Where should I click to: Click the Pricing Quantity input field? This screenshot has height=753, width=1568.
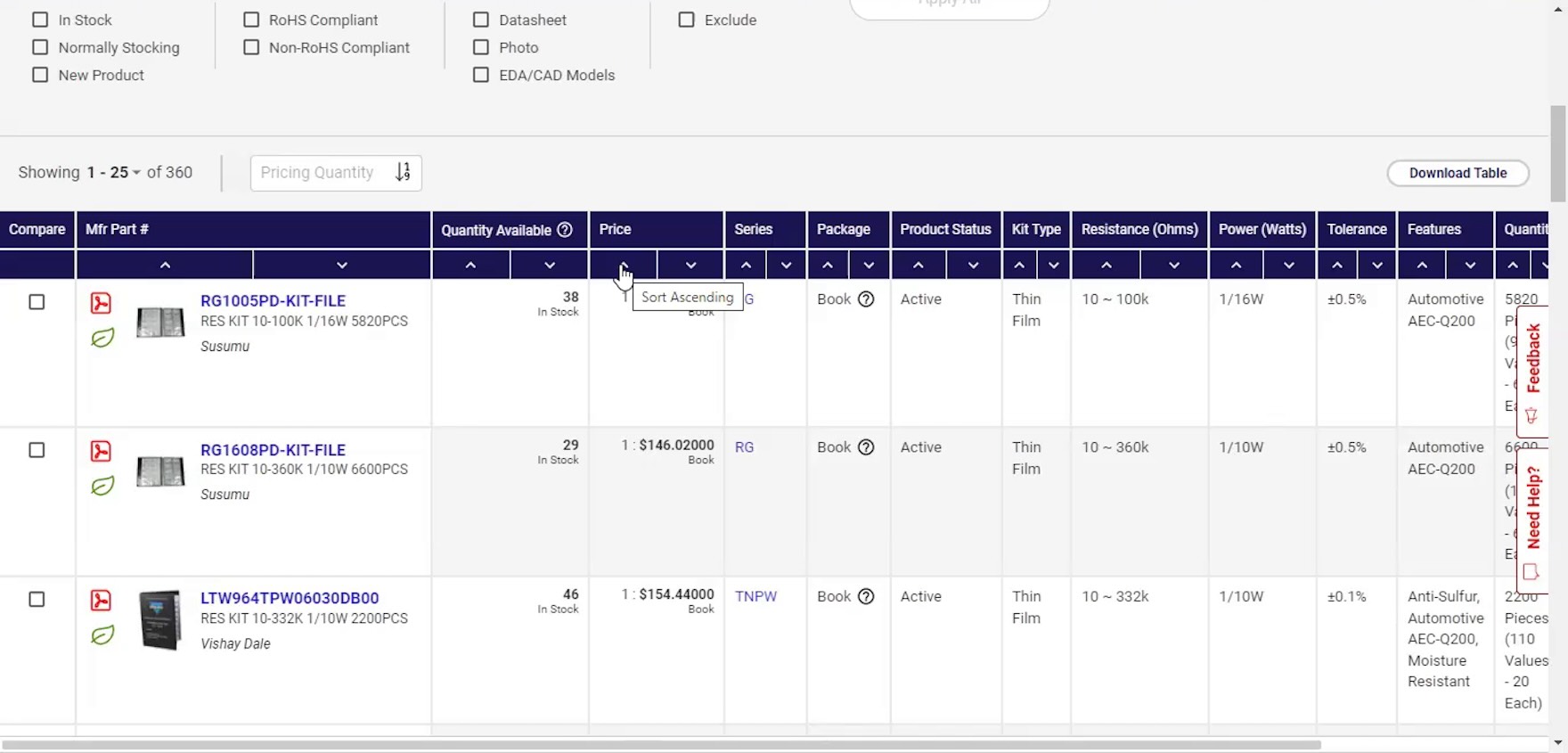(321, 173)
